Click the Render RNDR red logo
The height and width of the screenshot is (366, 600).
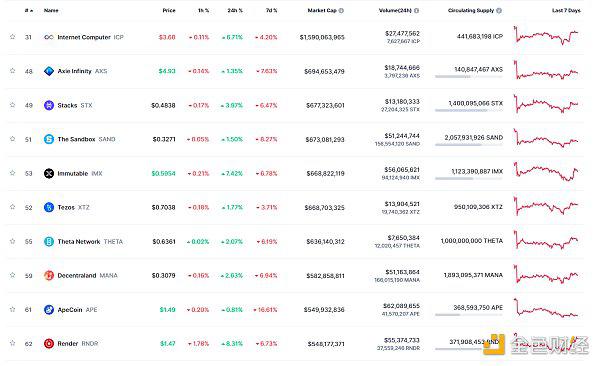point(49,344)
